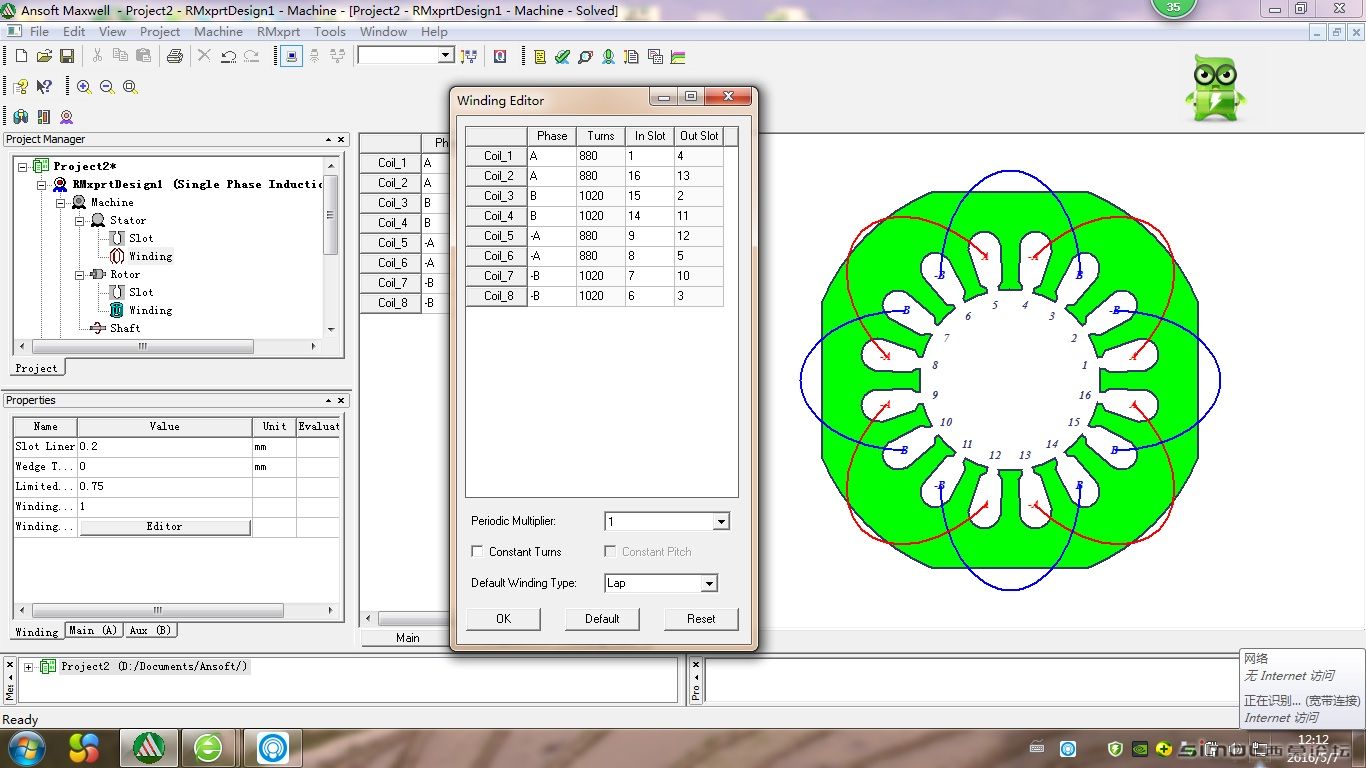This screenshot has height=768, width=1366.
Task: Close the Project Manager panel
Action: click(x=341, y=140)
